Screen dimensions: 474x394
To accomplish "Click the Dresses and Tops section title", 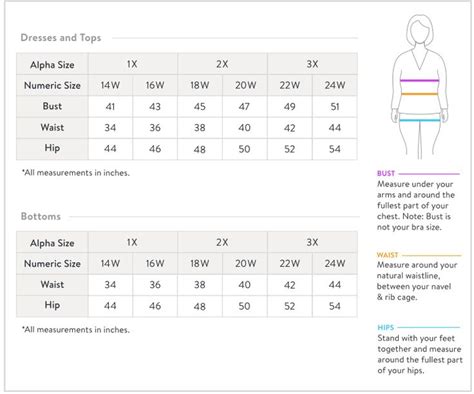I will pos(61,38).
